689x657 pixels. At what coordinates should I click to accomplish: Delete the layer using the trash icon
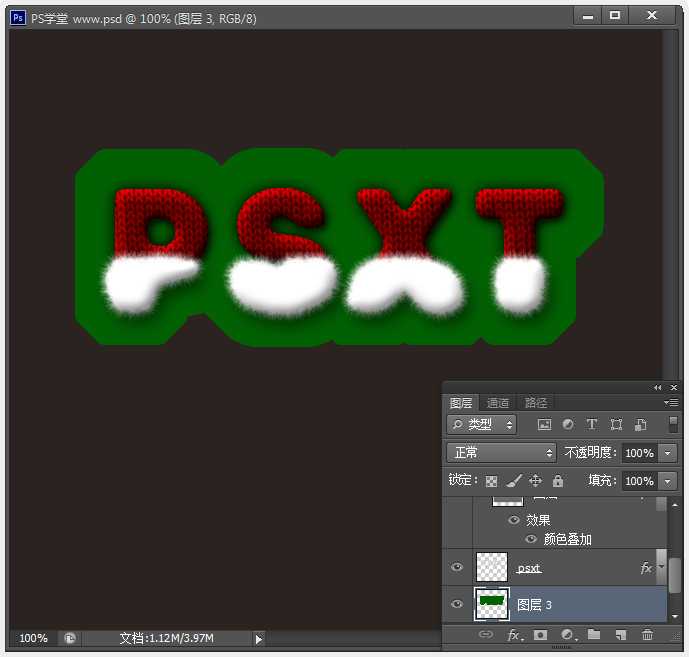coord(647,635)
